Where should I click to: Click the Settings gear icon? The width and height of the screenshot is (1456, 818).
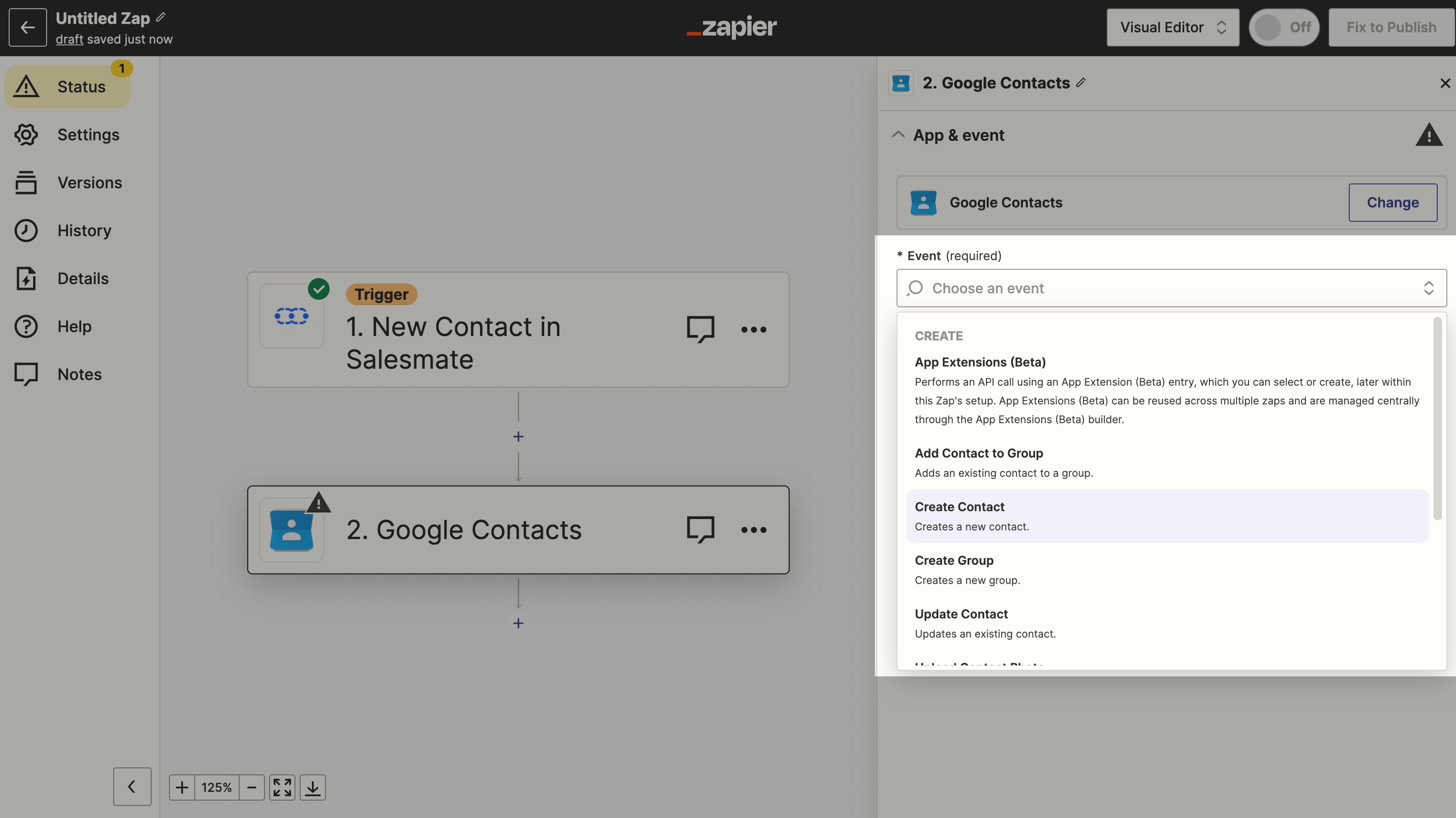pos(26,135)
